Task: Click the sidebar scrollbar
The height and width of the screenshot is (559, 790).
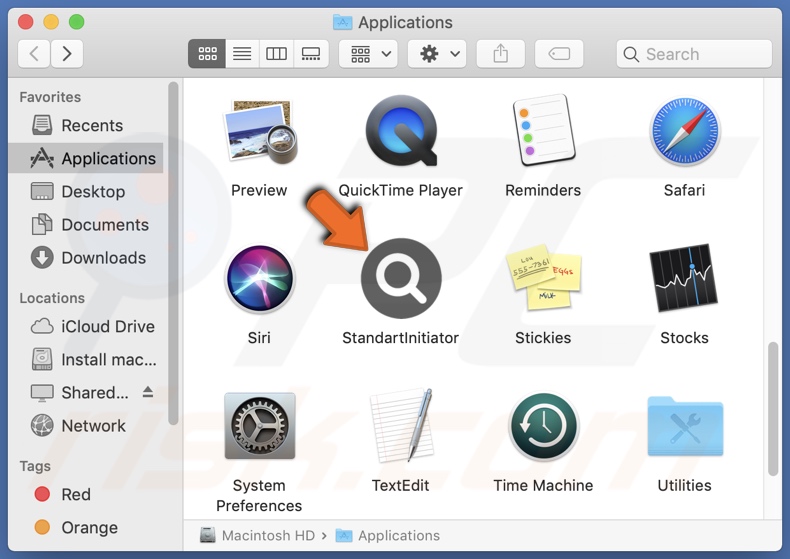Action: 173,253
